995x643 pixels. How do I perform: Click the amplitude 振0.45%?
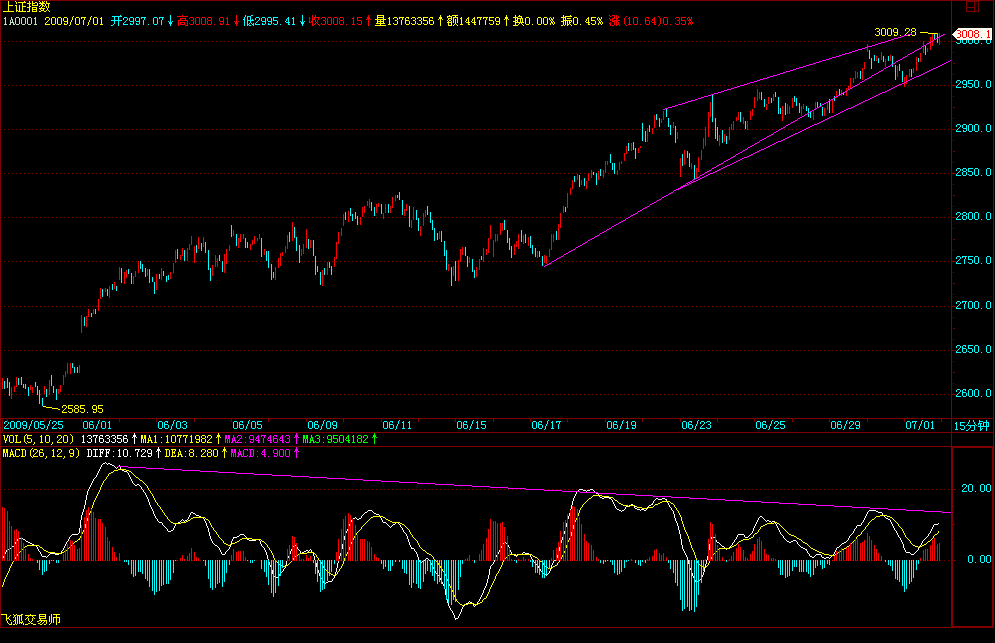click(582, 21)
